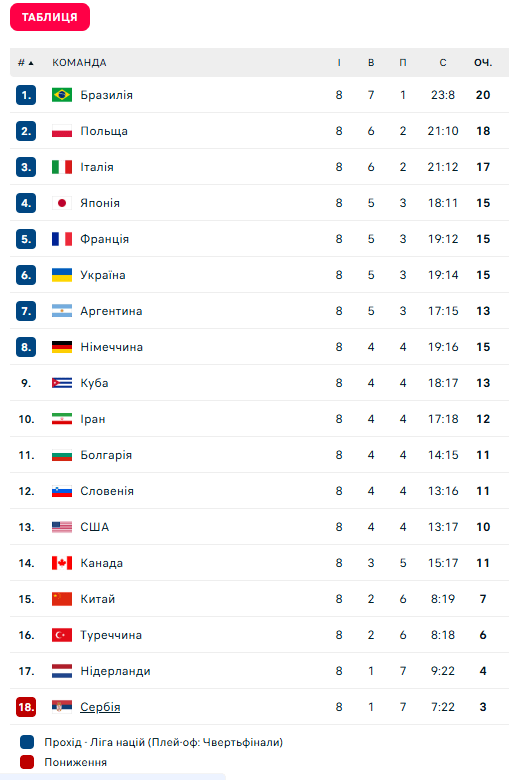
Task: Open the Сербія team link
Action: pyautogui.click(x=100, y=707)
